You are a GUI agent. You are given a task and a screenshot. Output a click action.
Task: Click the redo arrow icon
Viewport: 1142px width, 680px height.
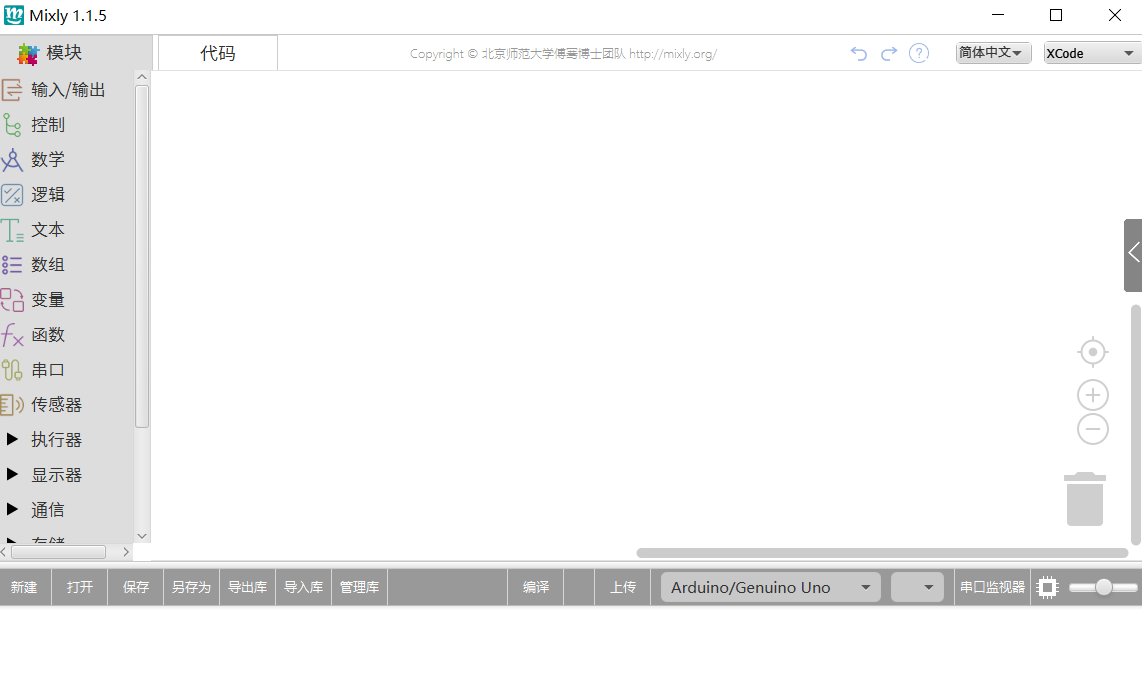pos(889,53)
